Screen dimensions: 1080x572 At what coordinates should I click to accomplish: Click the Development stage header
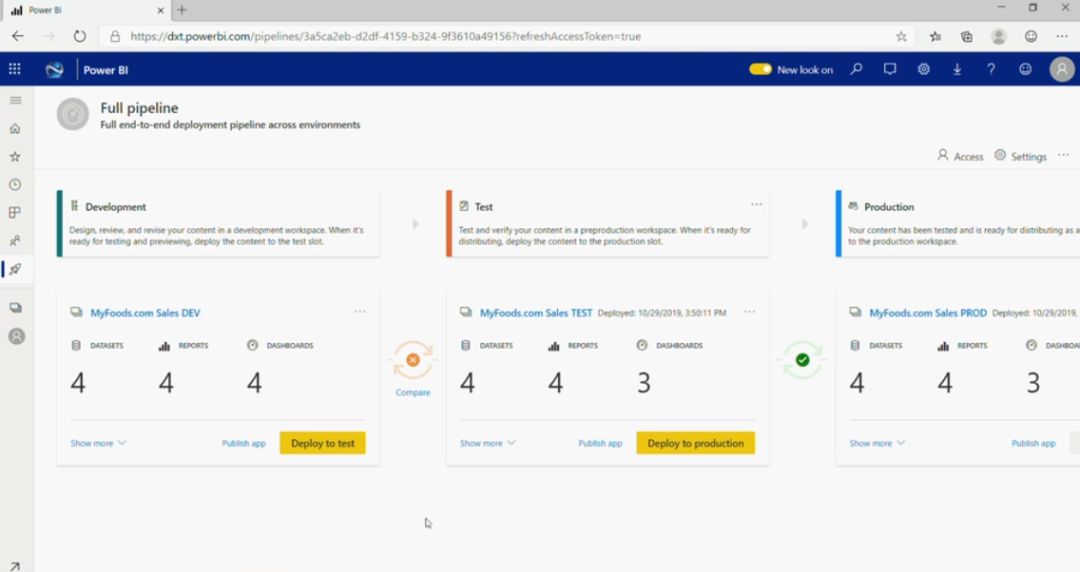click(x=218, y=223)
